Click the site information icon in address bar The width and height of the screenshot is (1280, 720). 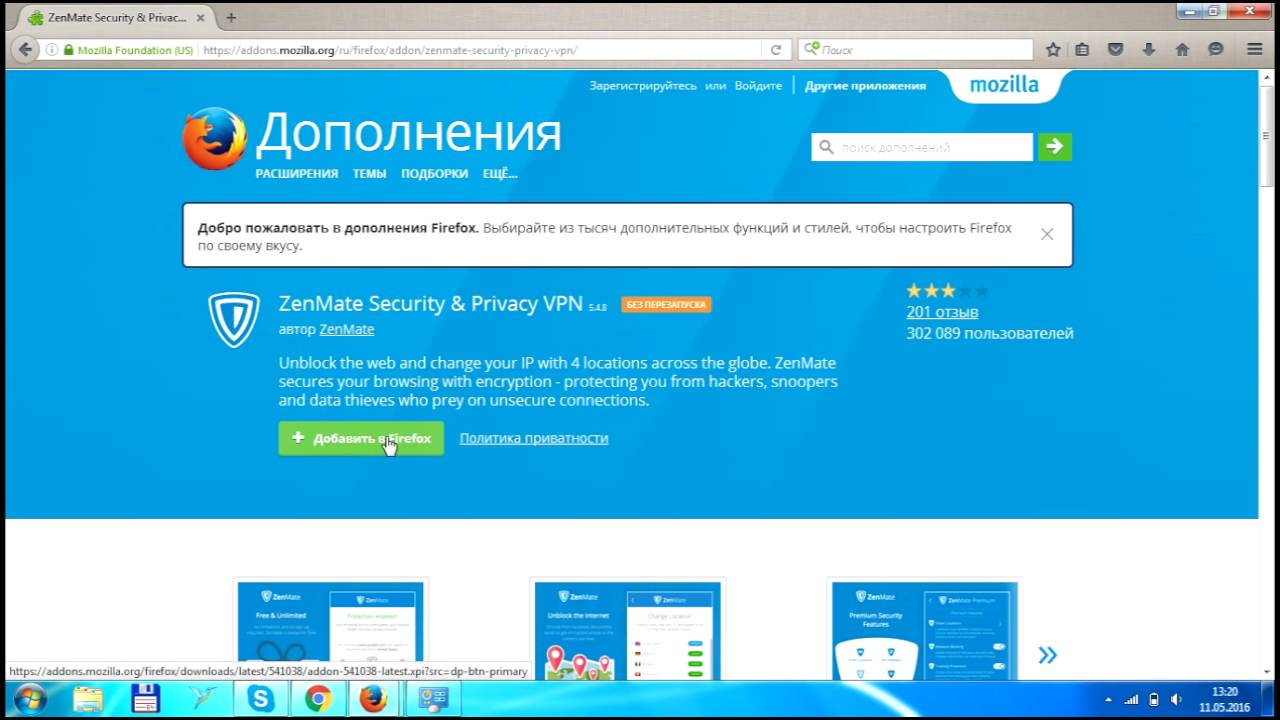[52, 49]
